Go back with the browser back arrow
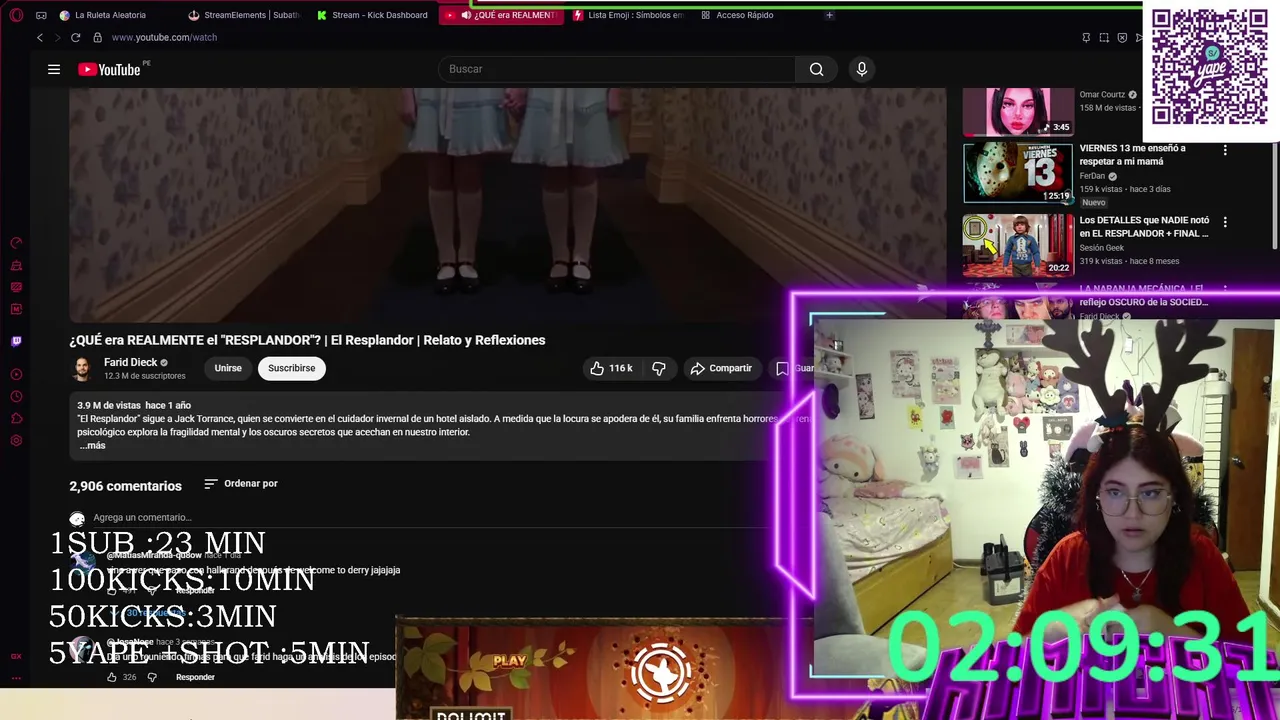1280x720 pixels. (x=40, y=37)
